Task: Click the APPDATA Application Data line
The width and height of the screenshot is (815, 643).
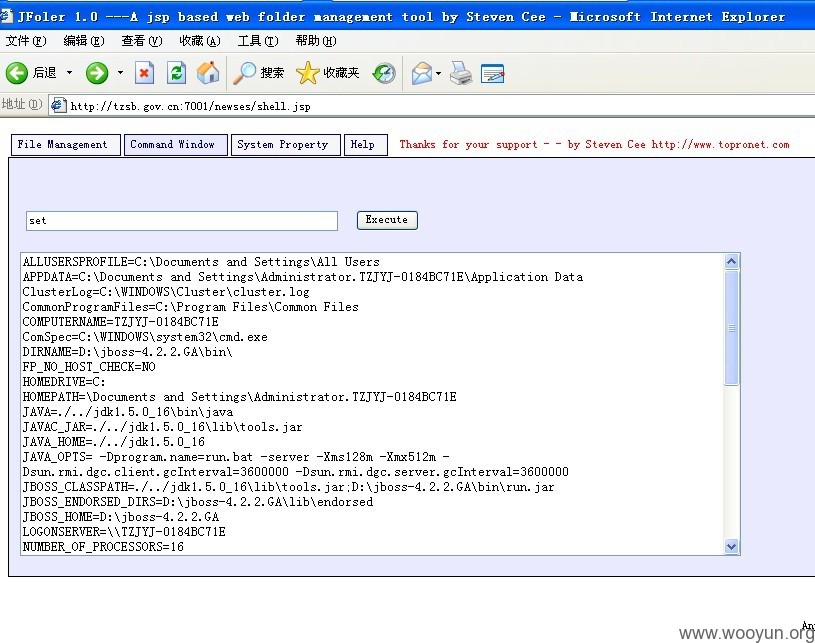Action: pos(303,277)
